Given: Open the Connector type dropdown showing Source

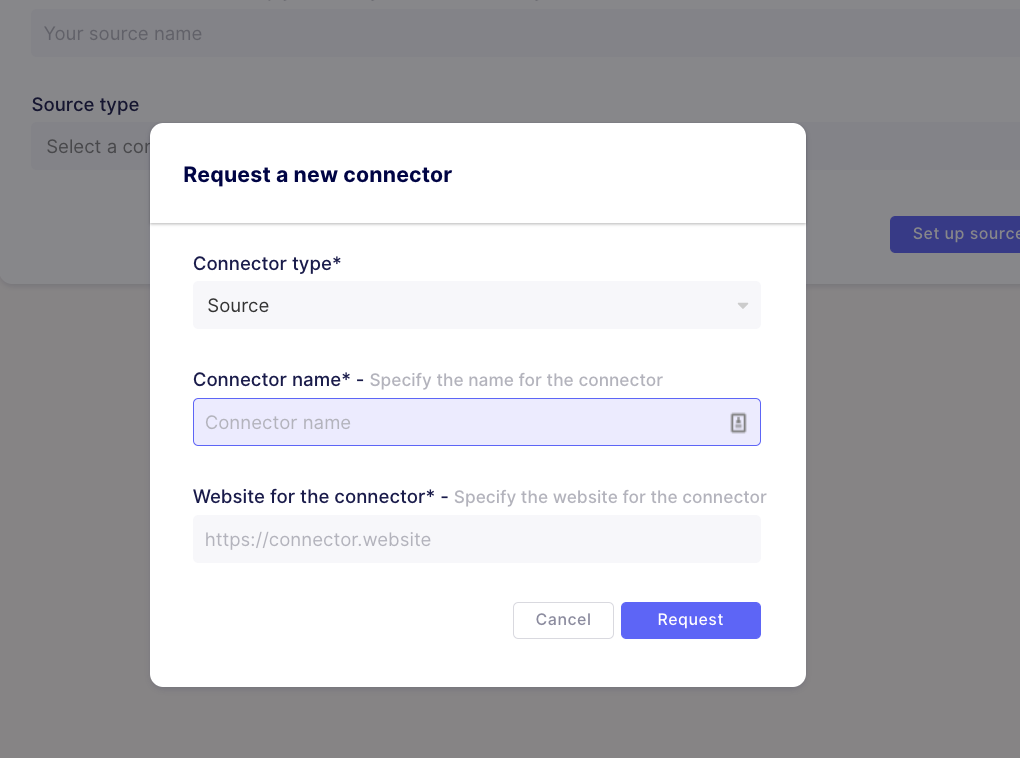Looking at the screenshot, I should 477,305.
